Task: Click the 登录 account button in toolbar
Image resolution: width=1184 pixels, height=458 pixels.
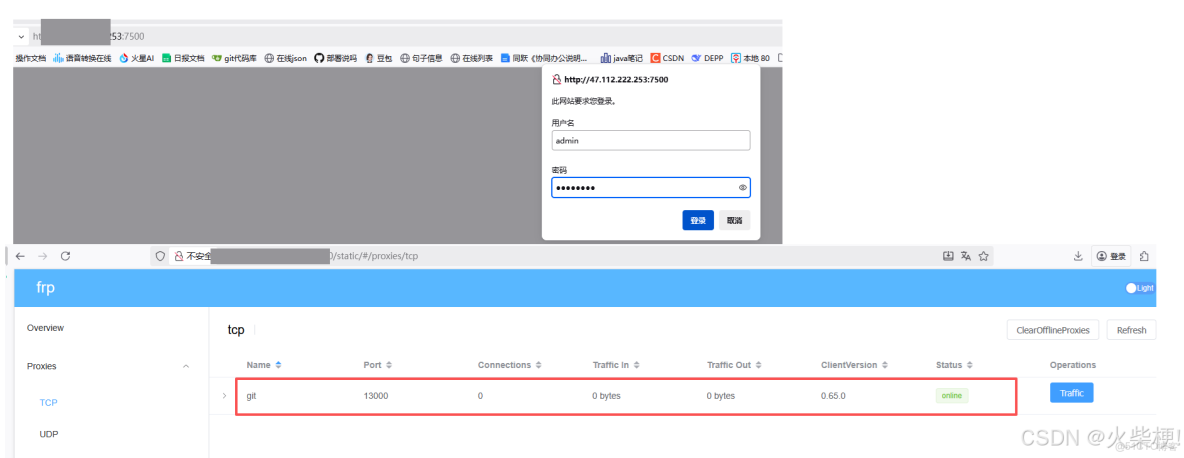Action: [1111, 257]
